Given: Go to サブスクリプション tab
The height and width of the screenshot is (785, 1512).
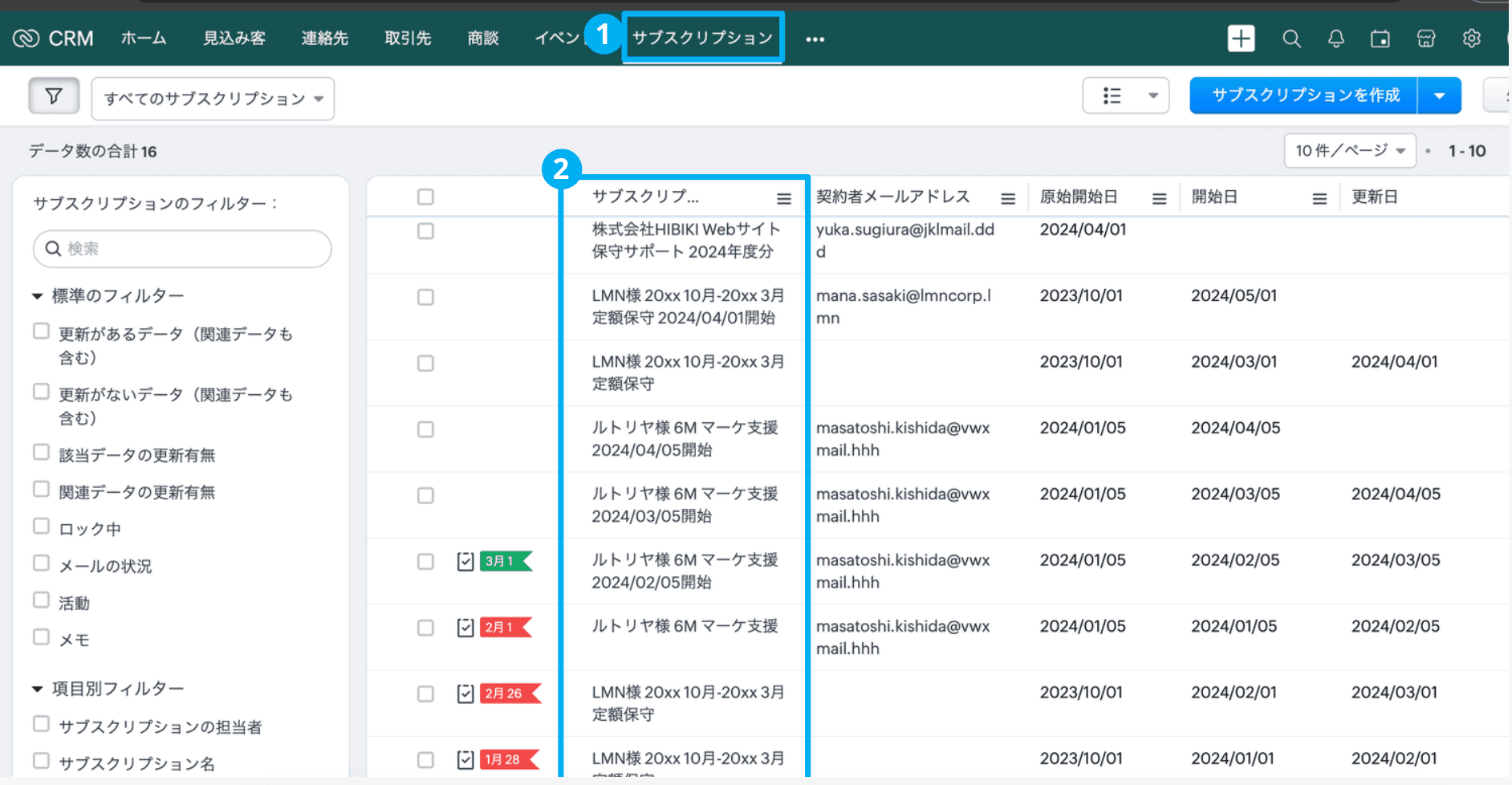Looking at the screenshot, I should pos(702,38).
